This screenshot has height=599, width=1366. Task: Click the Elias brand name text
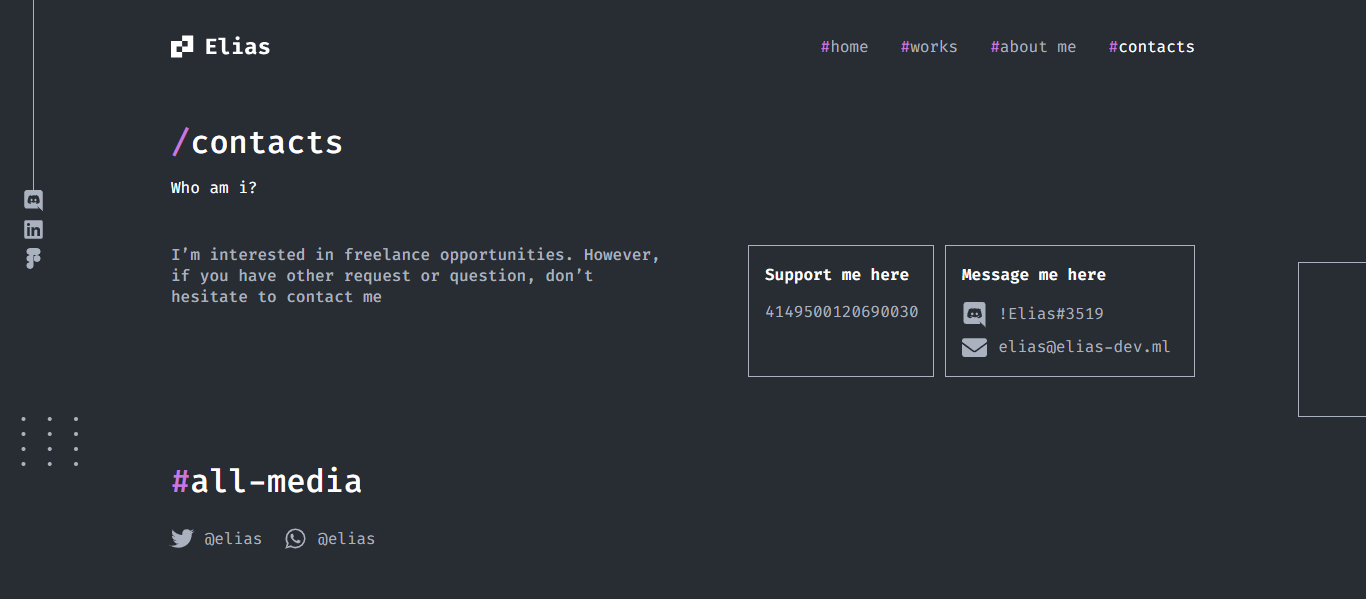pos(237,47)
